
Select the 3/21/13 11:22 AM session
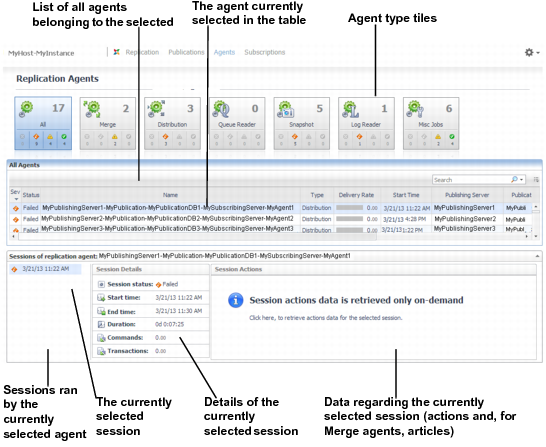click(46, 269)
